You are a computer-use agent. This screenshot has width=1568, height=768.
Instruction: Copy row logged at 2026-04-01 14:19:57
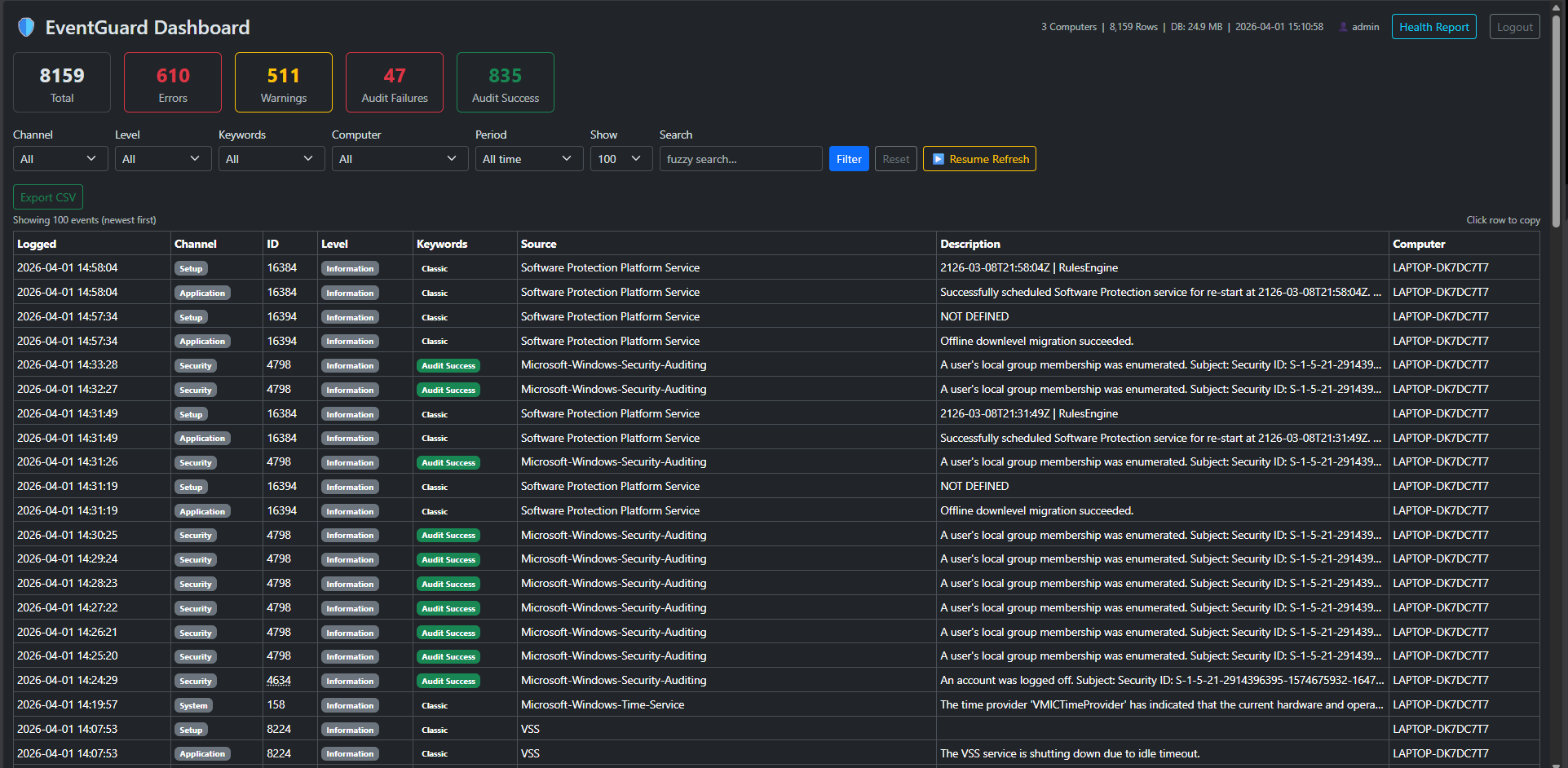coord(776,704)
